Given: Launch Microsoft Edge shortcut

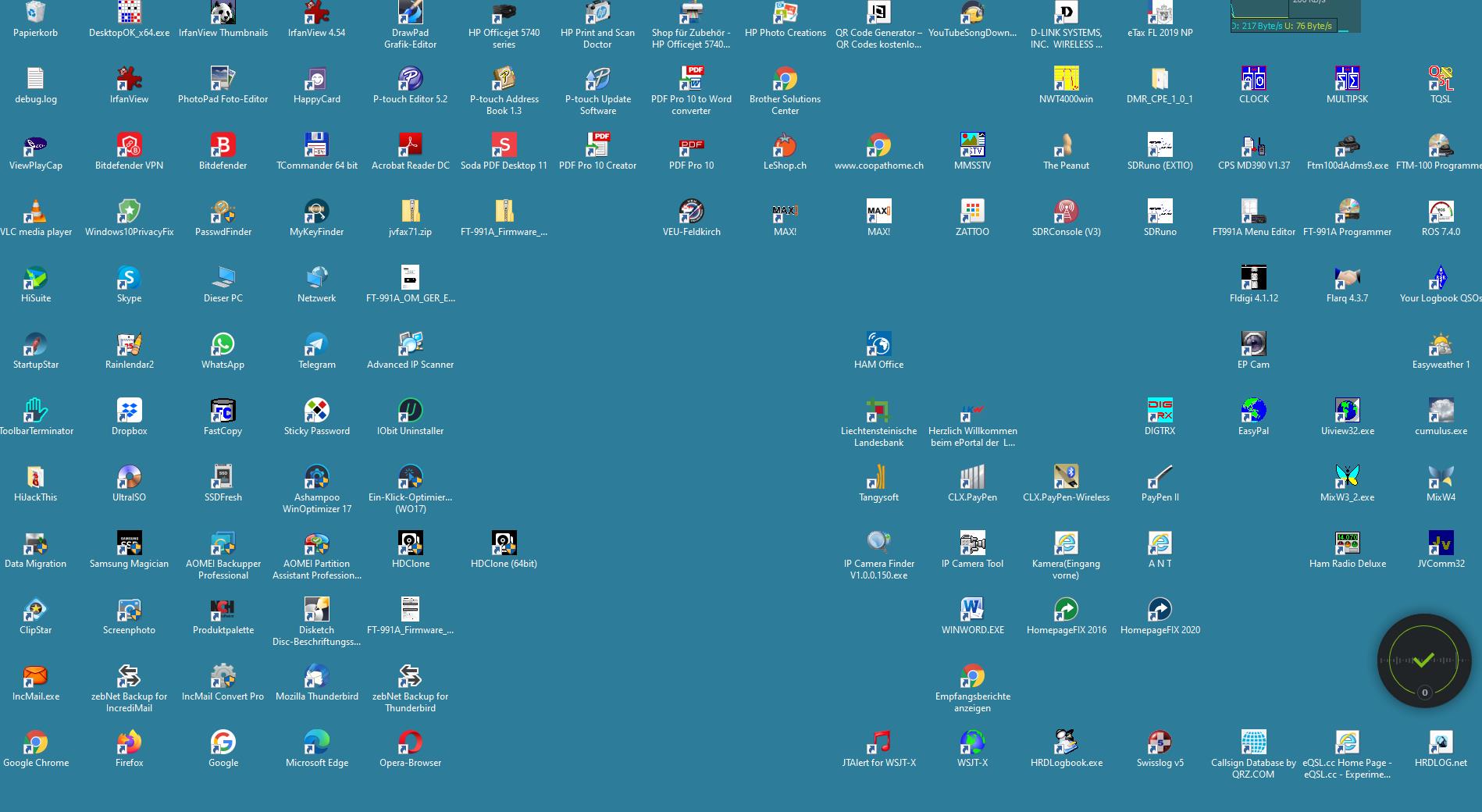Looking at the screenshot, I should (x=317, y=743).
